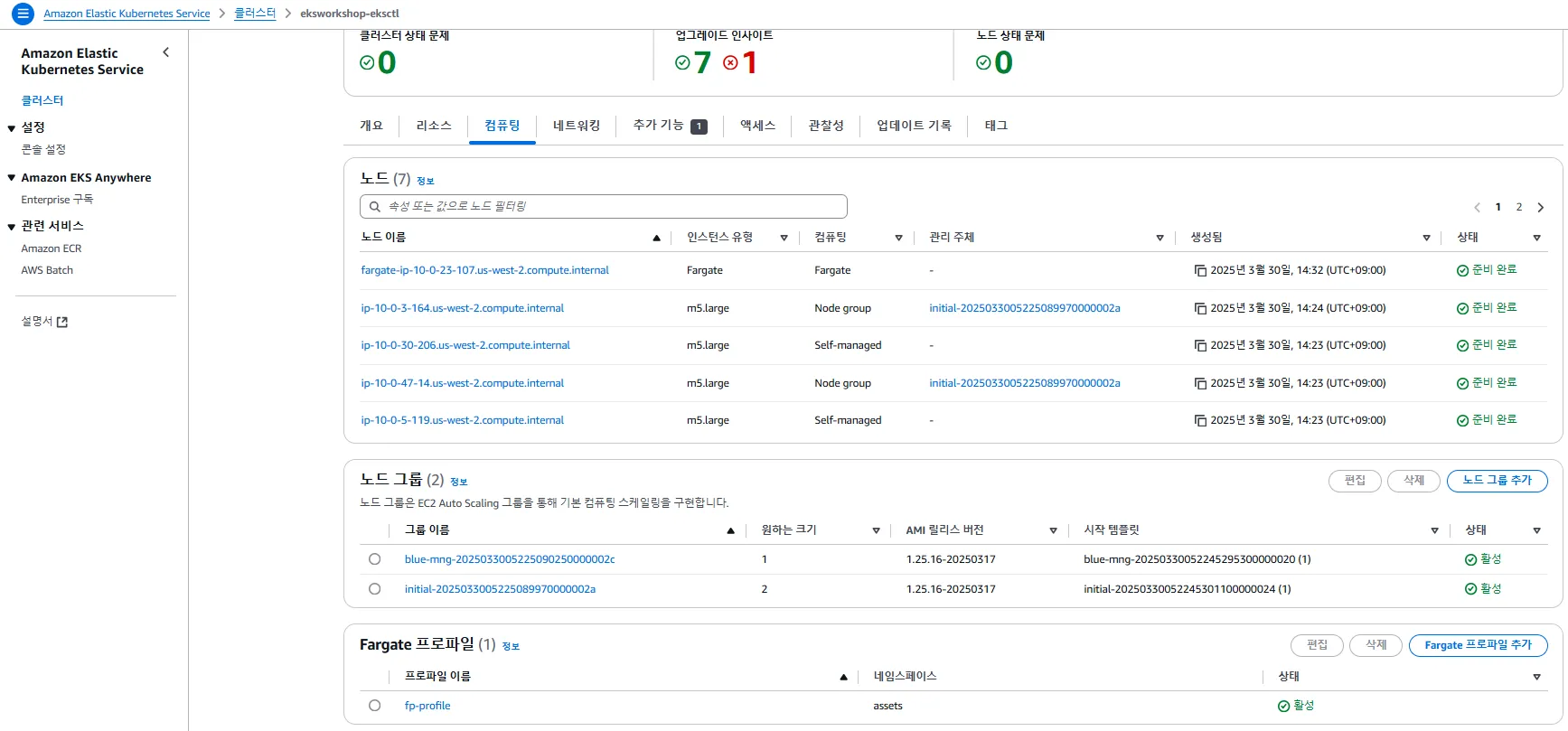Focus the node filter search field

tap(604, 207)
